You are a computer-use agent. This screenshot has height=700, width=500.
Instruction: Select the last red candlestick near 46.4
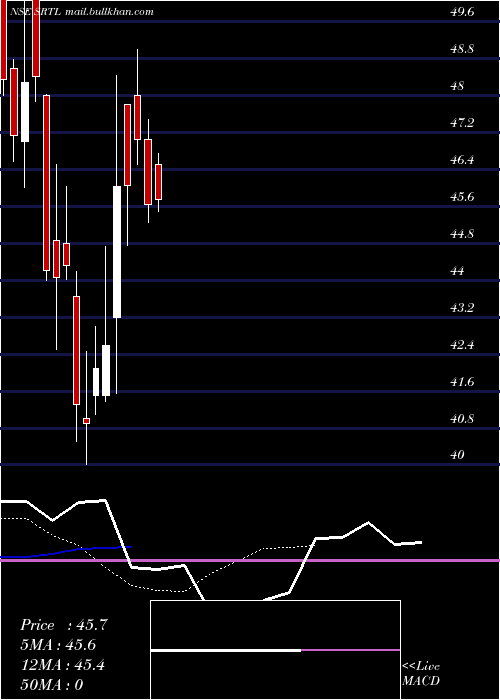tap(158, 182)
